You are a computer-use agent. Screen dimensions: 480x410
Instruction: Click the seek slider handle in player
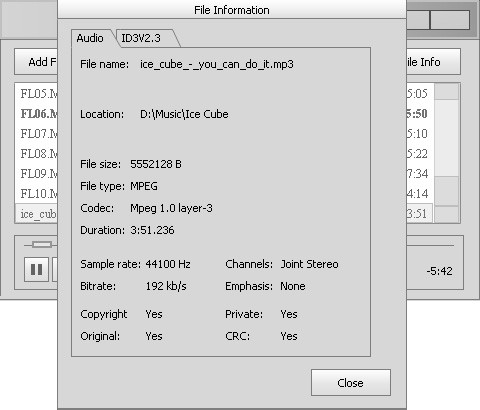(x=42, y=245)
